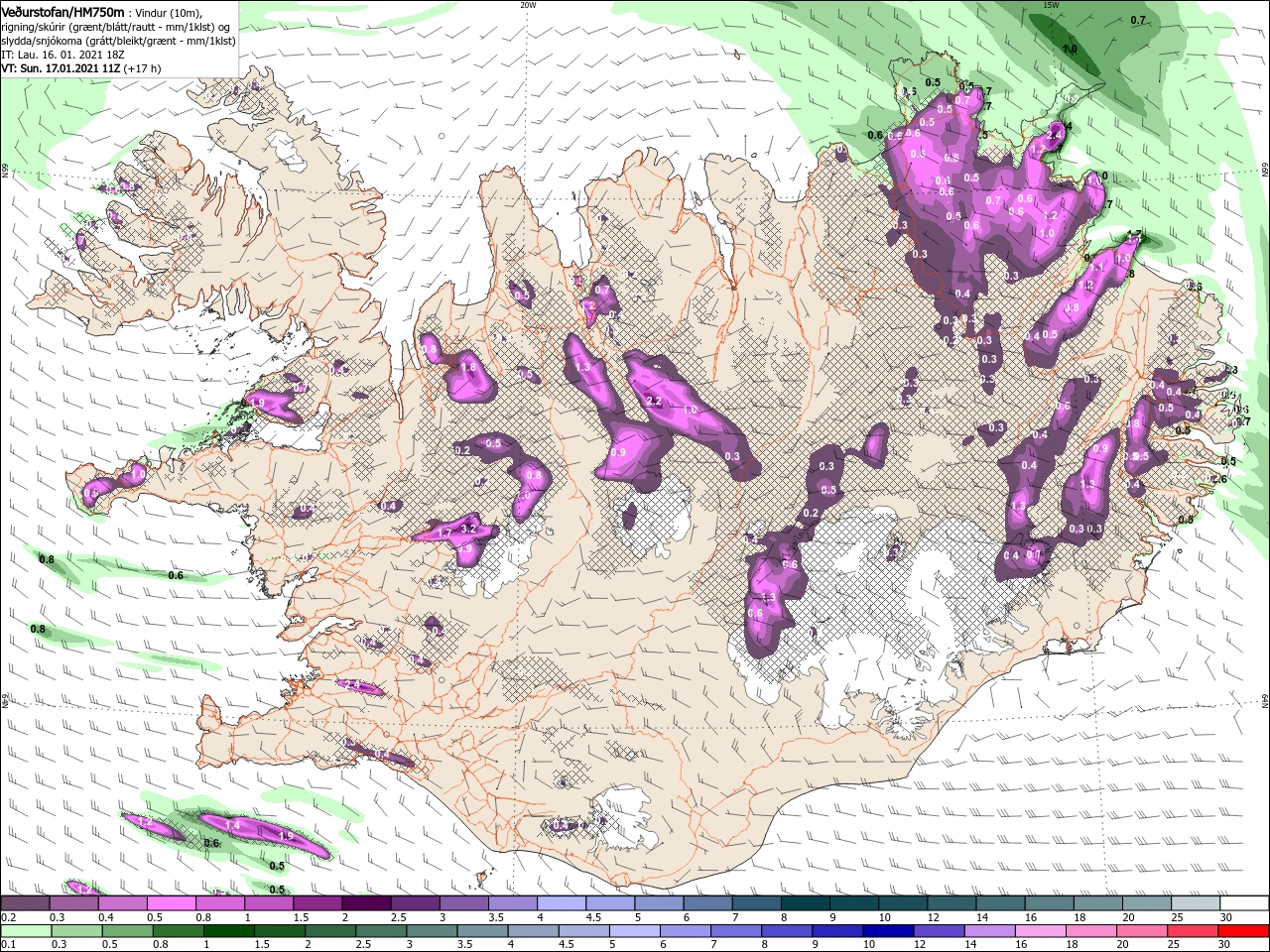Pick the upper-row swatch starting at 0.8

(x=219, y=904)
